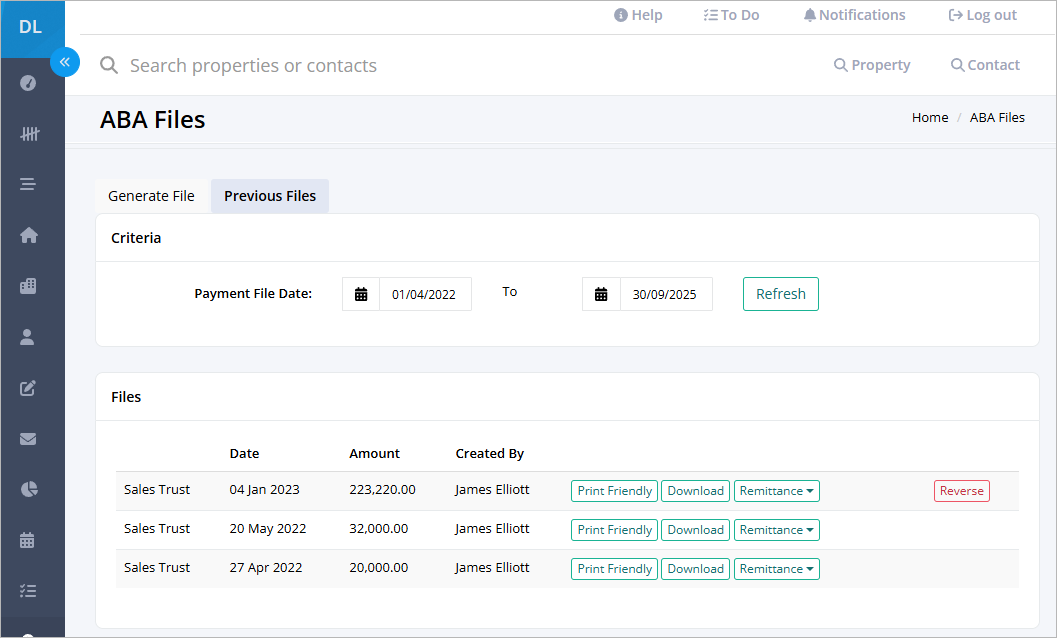
Task: Select the Previous Files tab
Action: [270, 196]
